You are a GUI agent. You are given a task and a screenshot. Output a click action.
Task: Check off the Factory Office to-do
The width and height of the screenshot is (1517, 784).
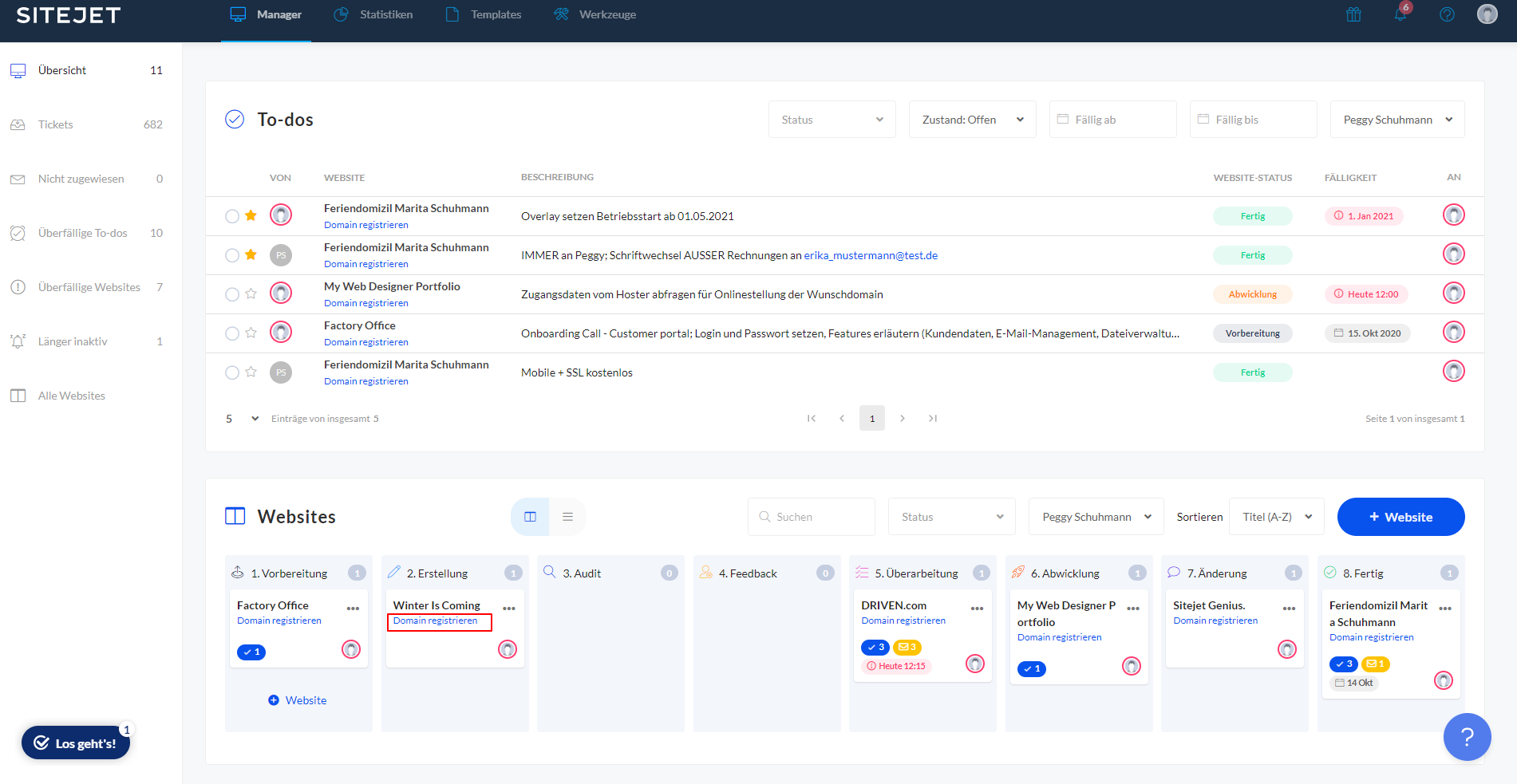click(x=232, y=333)
